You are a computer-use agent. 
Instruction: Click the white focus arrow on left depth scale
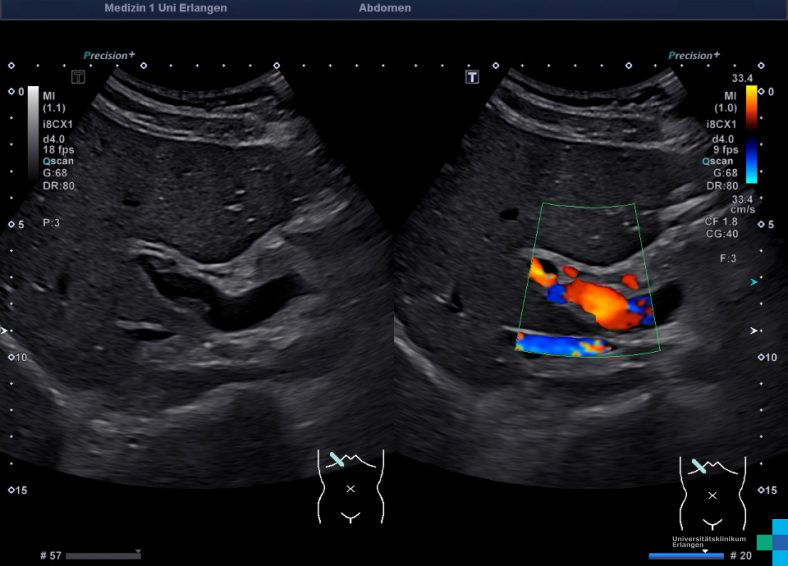(5, 329)
